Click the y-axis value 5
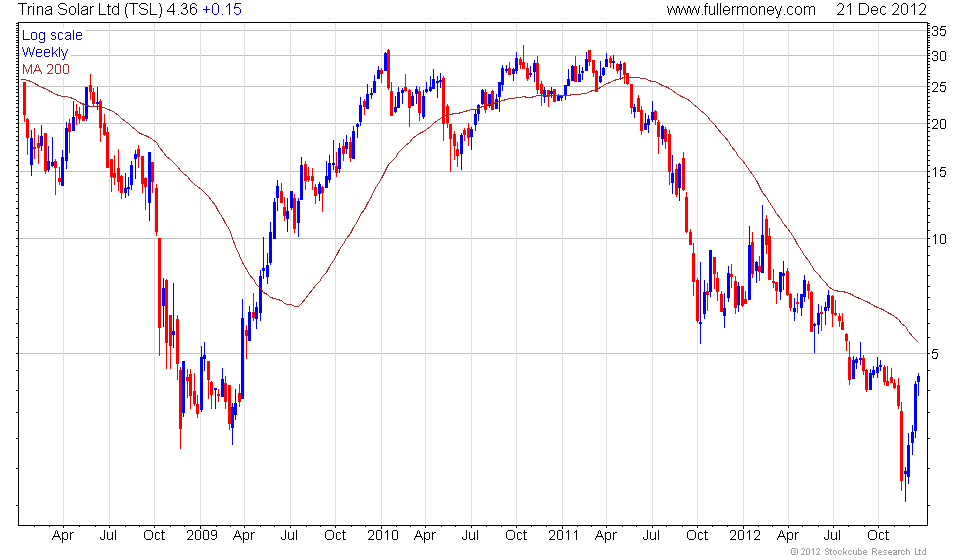980x560 pixels. point(935,354)
